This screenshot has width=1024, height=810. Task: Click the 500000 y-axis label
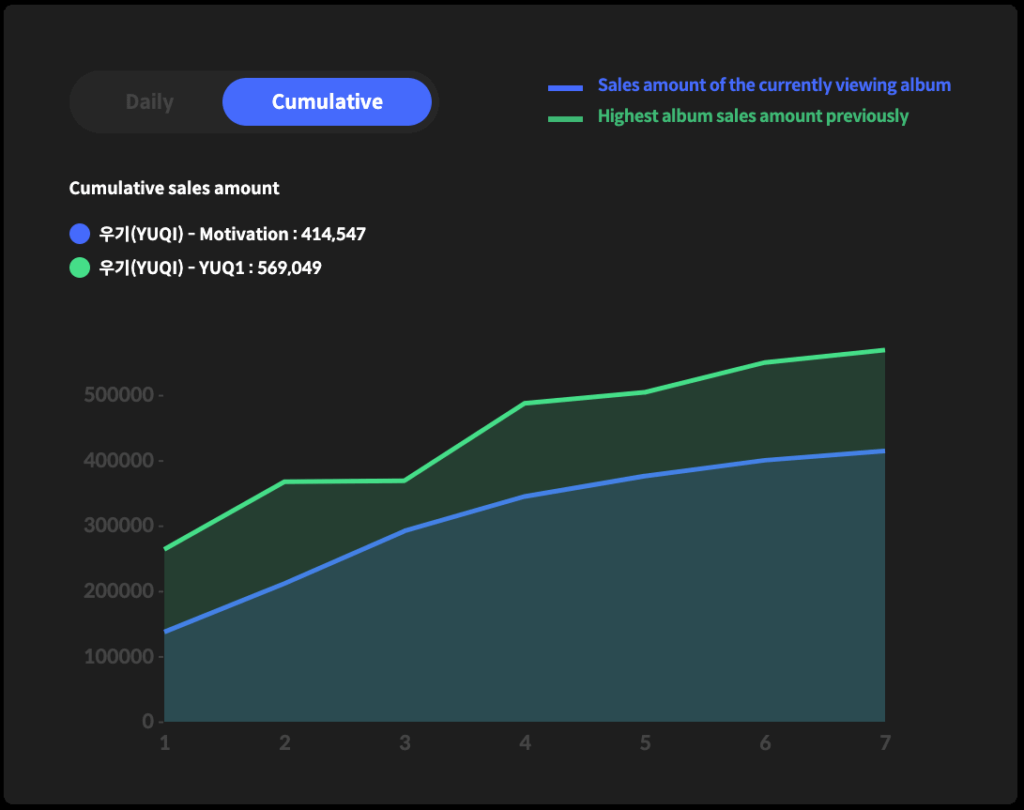119,395
